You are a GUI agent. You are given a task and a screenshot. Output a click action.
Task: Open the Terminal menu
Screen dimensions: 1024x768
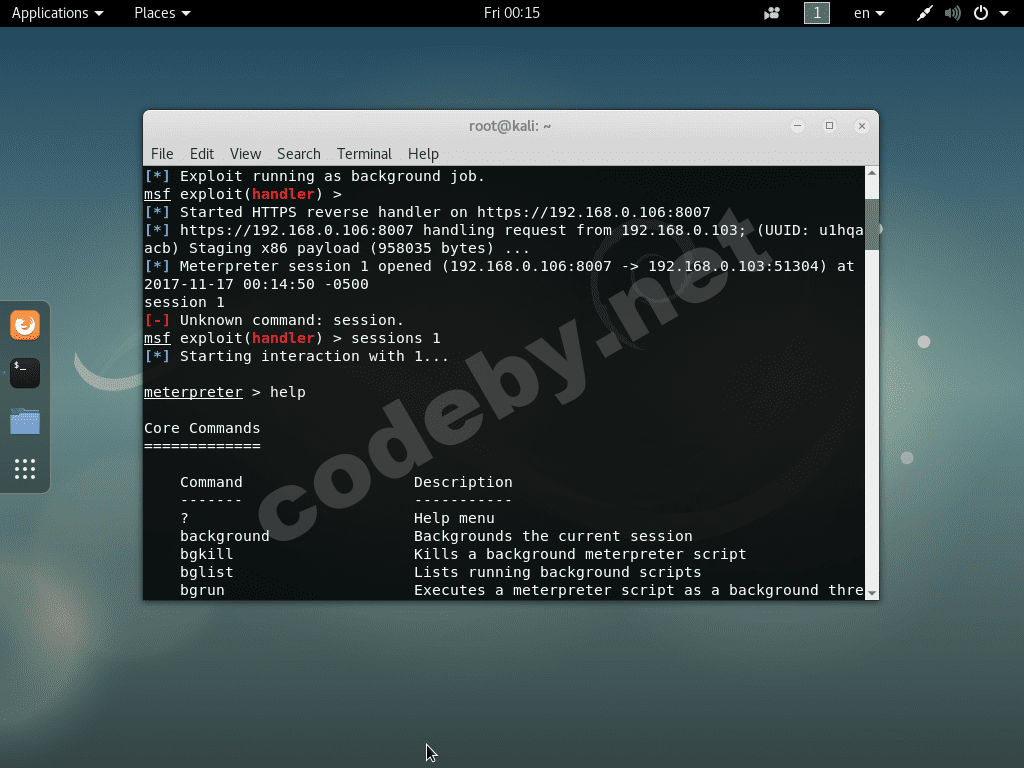point(364,153)
